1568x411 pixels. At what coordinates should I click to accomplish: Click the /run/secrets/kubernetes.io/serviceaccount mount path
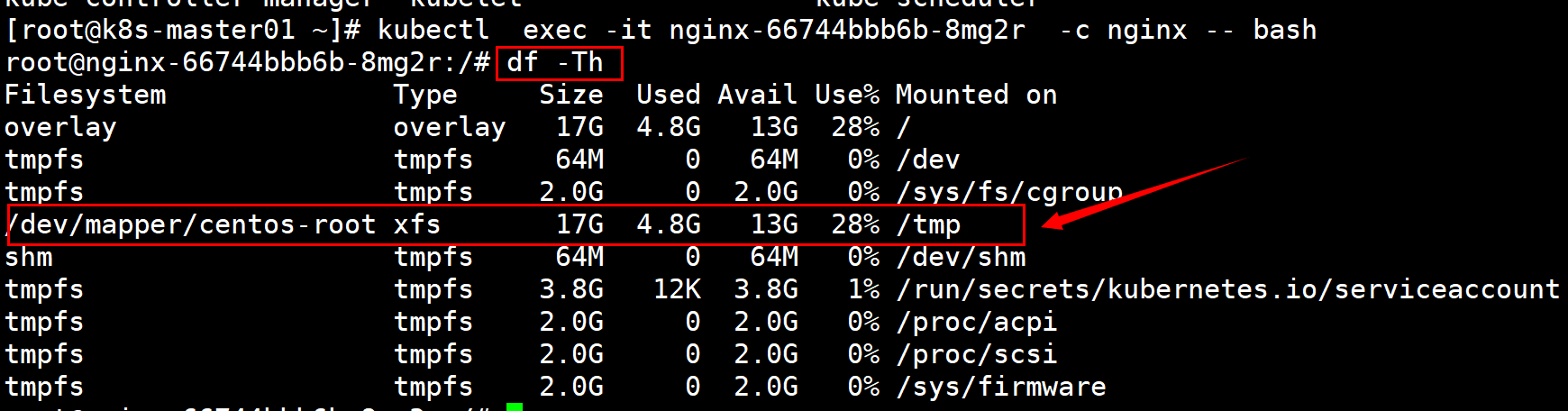click(x=1227, y=289)
